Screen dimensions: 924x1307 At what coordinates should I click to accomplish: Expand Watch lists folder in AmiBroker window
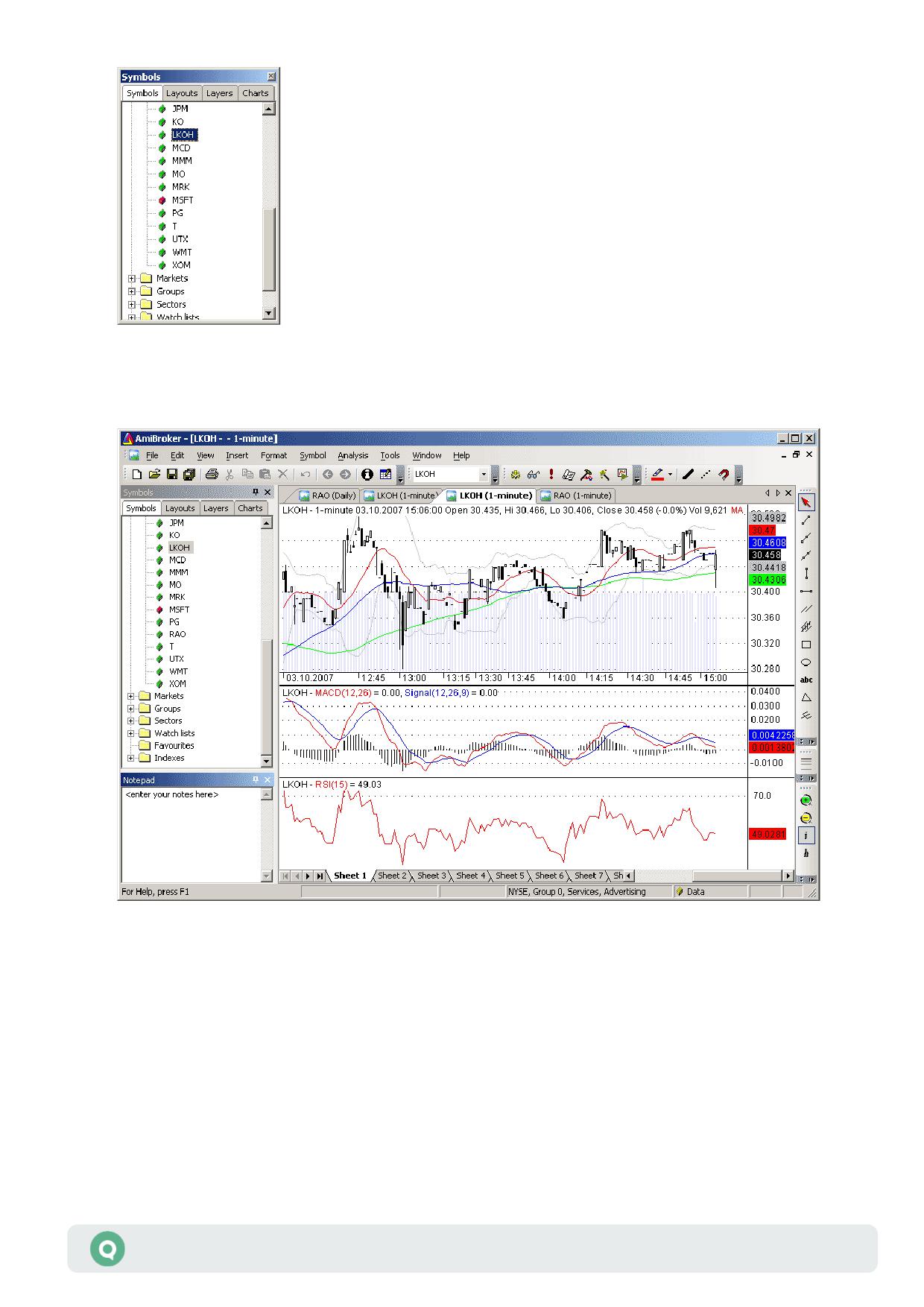[x=132, y=733]
